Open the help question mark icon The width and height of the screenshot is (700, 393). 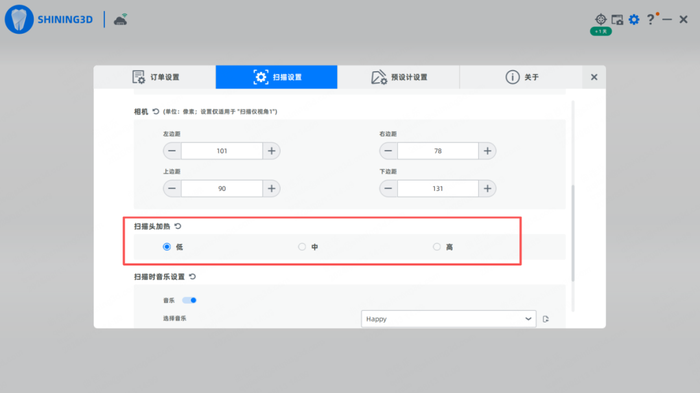pos(650,19)
